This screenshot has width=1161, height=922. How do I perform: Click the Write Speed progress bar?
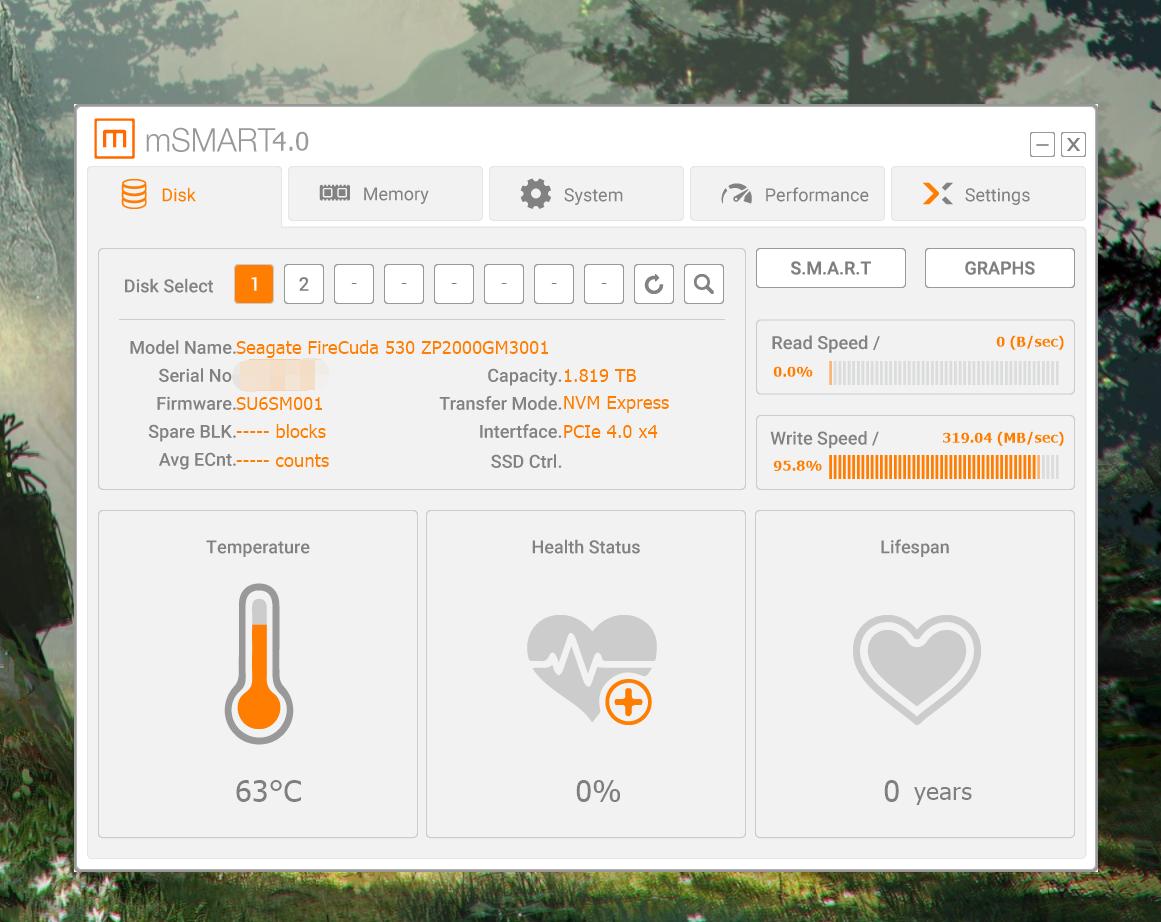[944, 467]
